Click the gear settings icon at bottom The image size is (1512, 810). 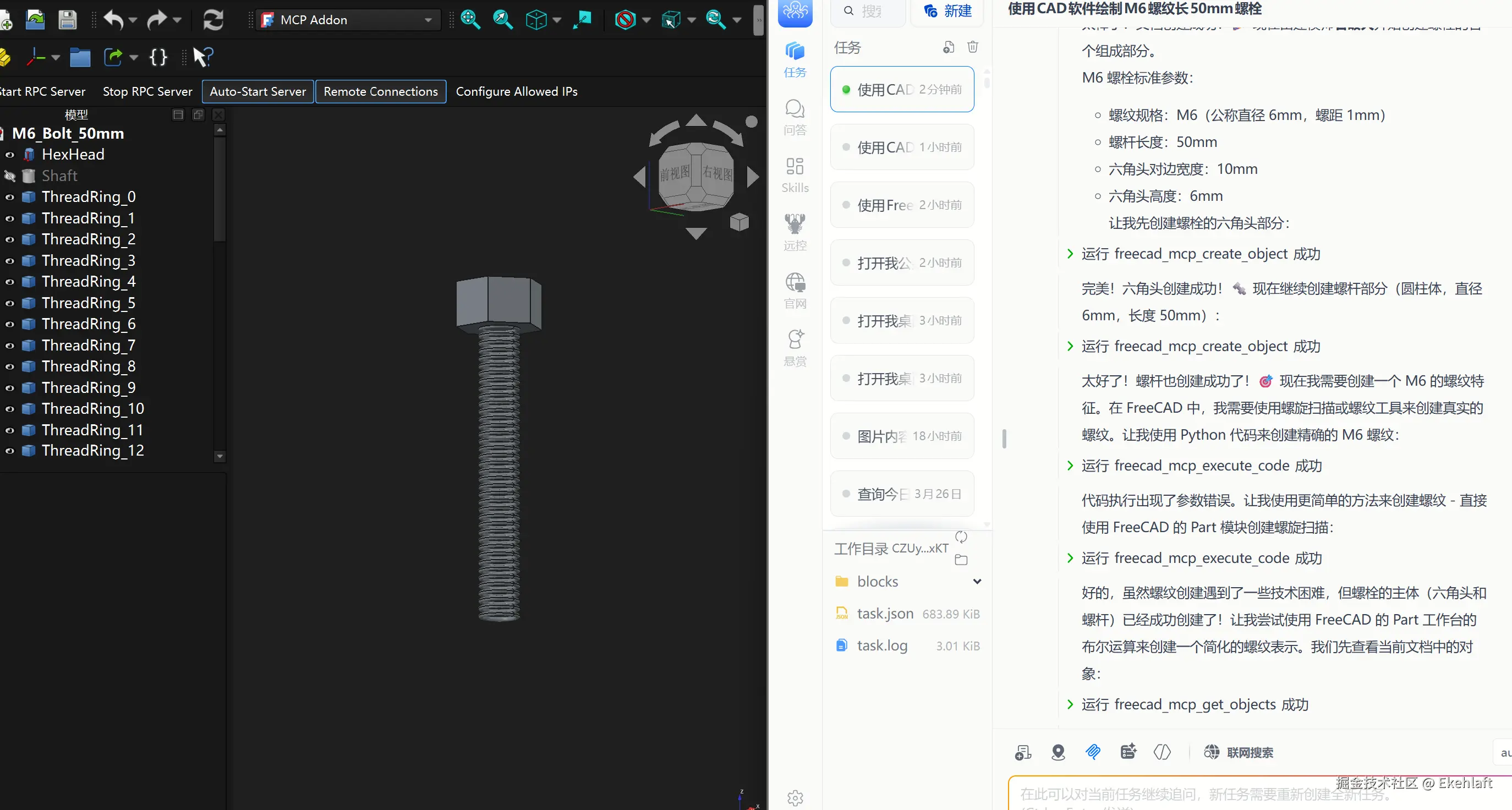(x=795, y=797)
